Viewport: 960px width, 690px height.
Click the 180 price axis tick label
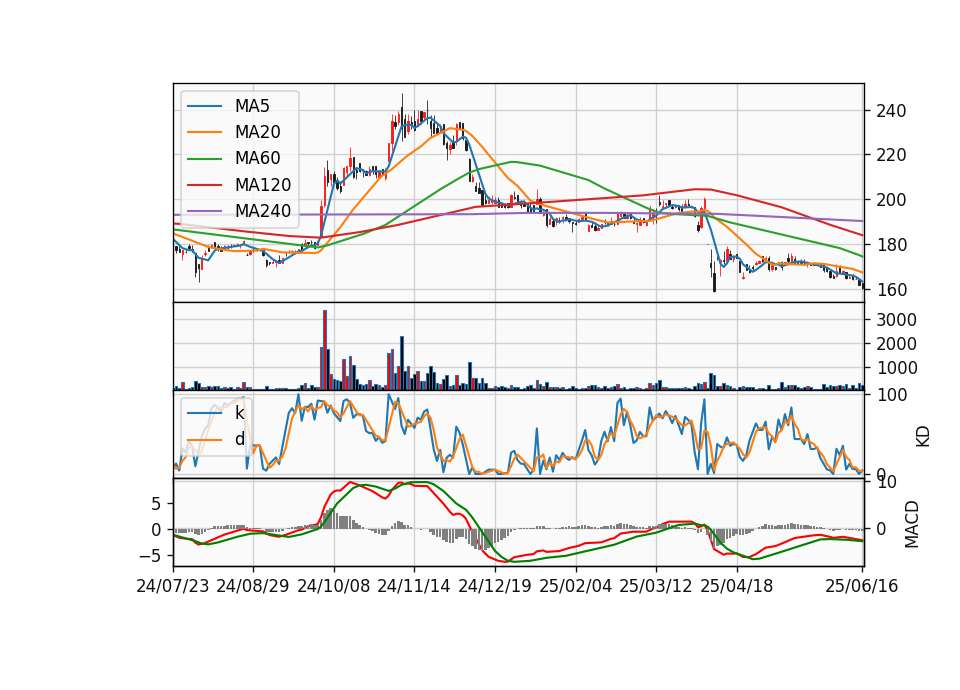891,245
